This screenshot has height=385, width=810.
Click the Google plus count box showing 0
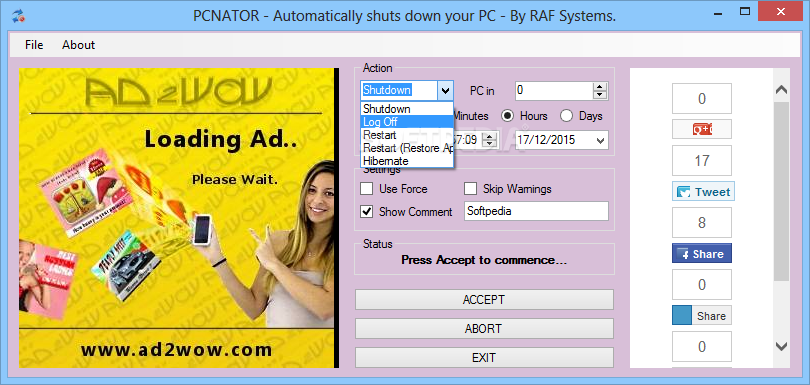pyautogui.click(x=702, y=98)
